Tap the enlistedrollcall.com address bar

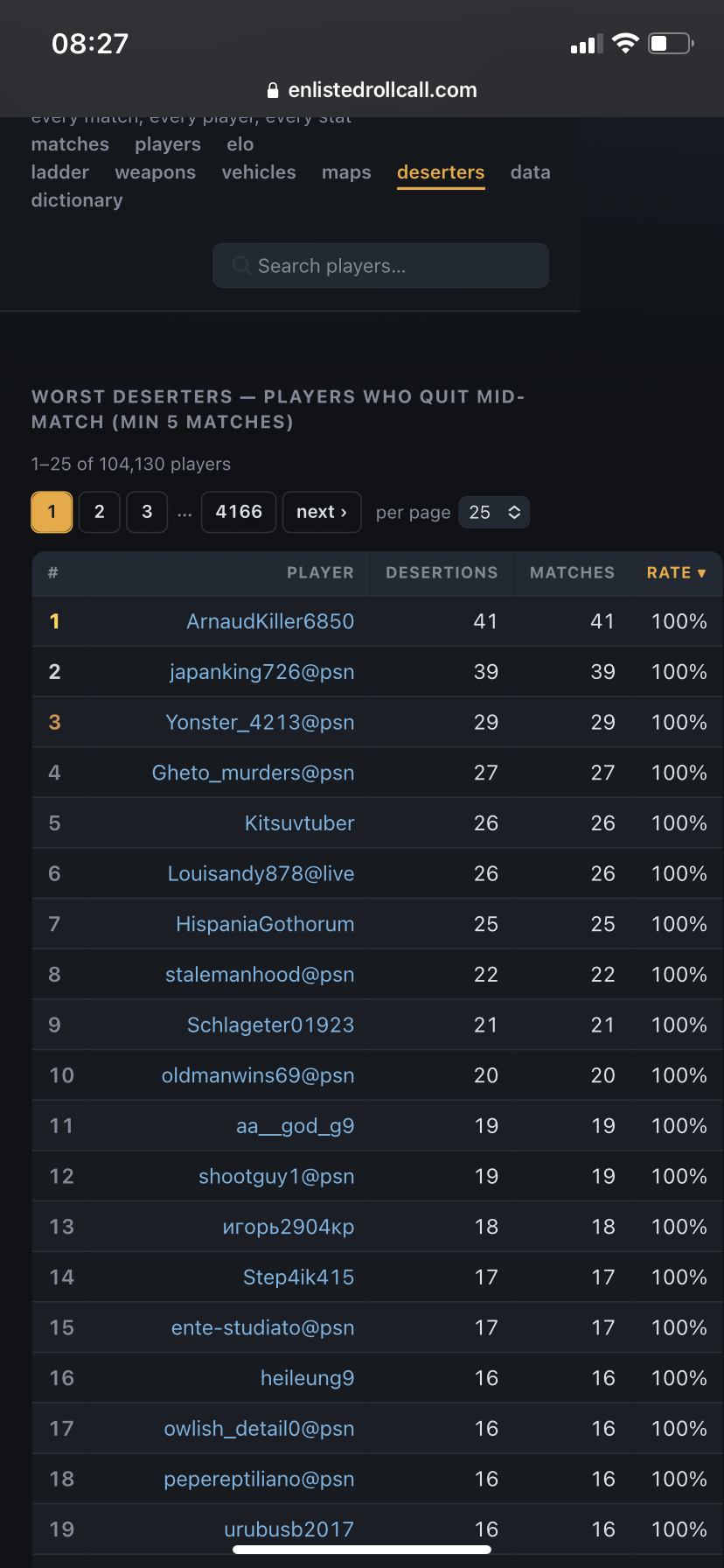(372, 90)
